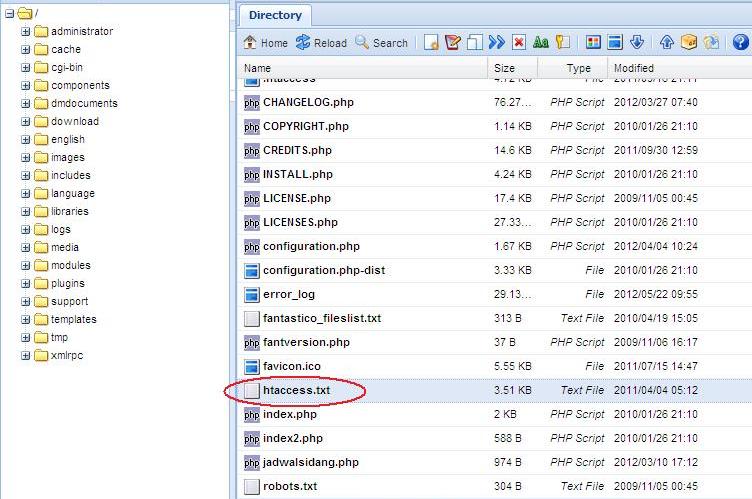Click the upload arrow icon
Image resolution: width=752 pixels, height=499 pixels.
coord(666,43)
